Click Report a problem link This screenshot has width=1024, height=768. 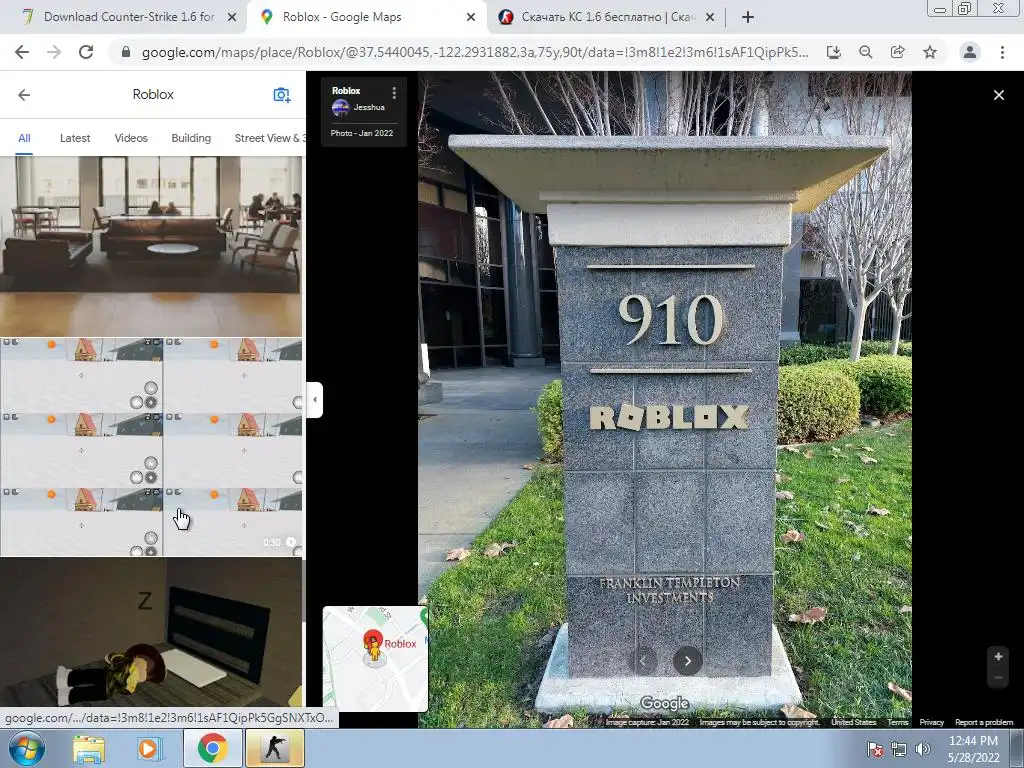[984, 722]
